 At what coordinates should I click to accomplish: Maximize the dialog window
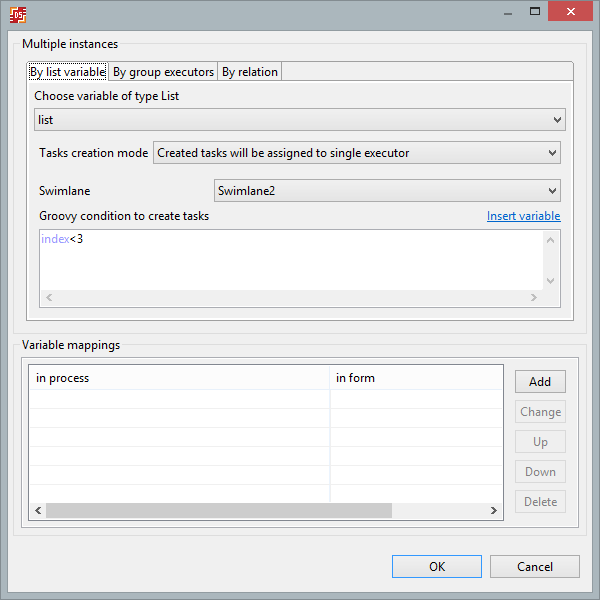pyautogui.click(x=536, y=12)
